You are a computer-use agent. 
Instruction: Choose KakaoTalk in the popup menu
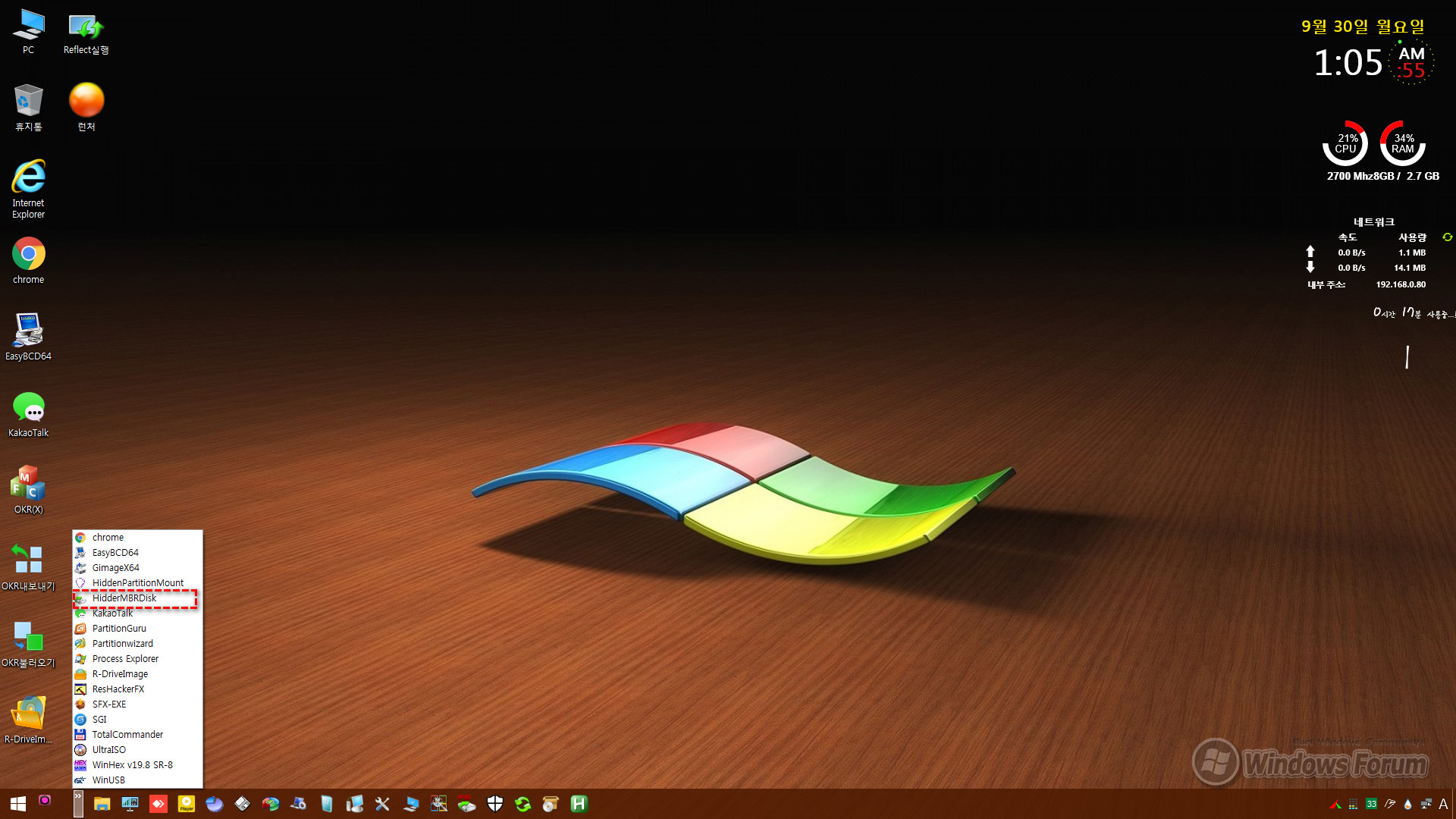(x=137, y=613)
